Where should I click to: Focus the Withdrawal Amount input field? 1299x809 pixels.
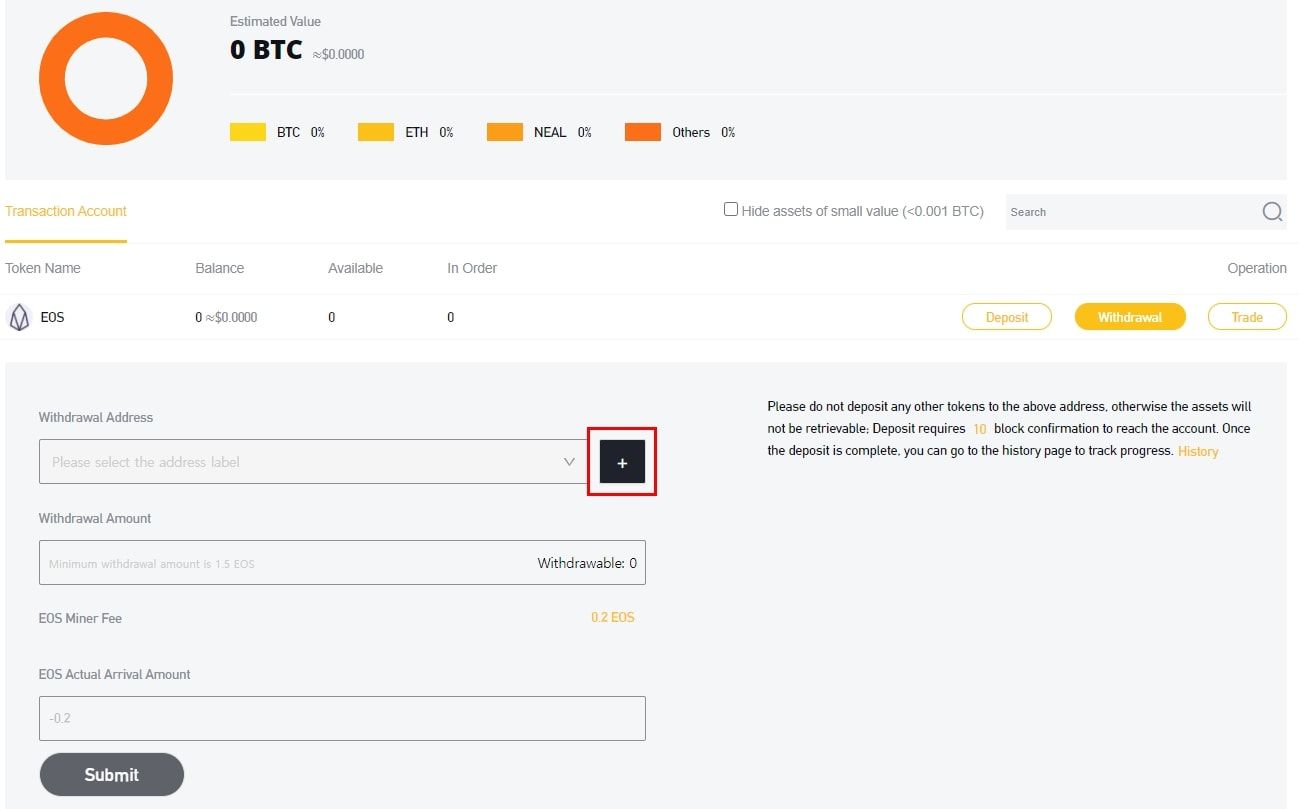coord(342,563)
